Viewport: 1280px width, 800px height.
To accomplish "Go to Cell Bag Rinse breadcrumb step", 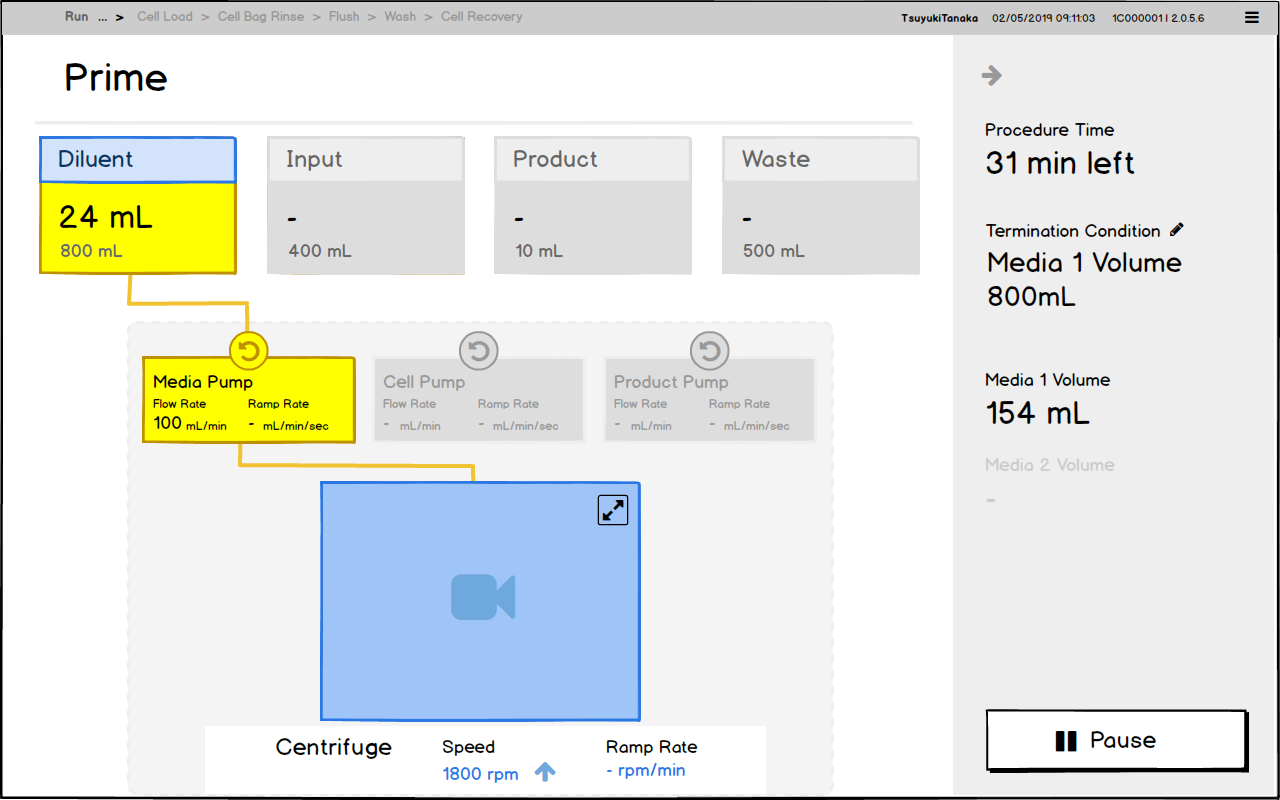I will click(261, 17).
